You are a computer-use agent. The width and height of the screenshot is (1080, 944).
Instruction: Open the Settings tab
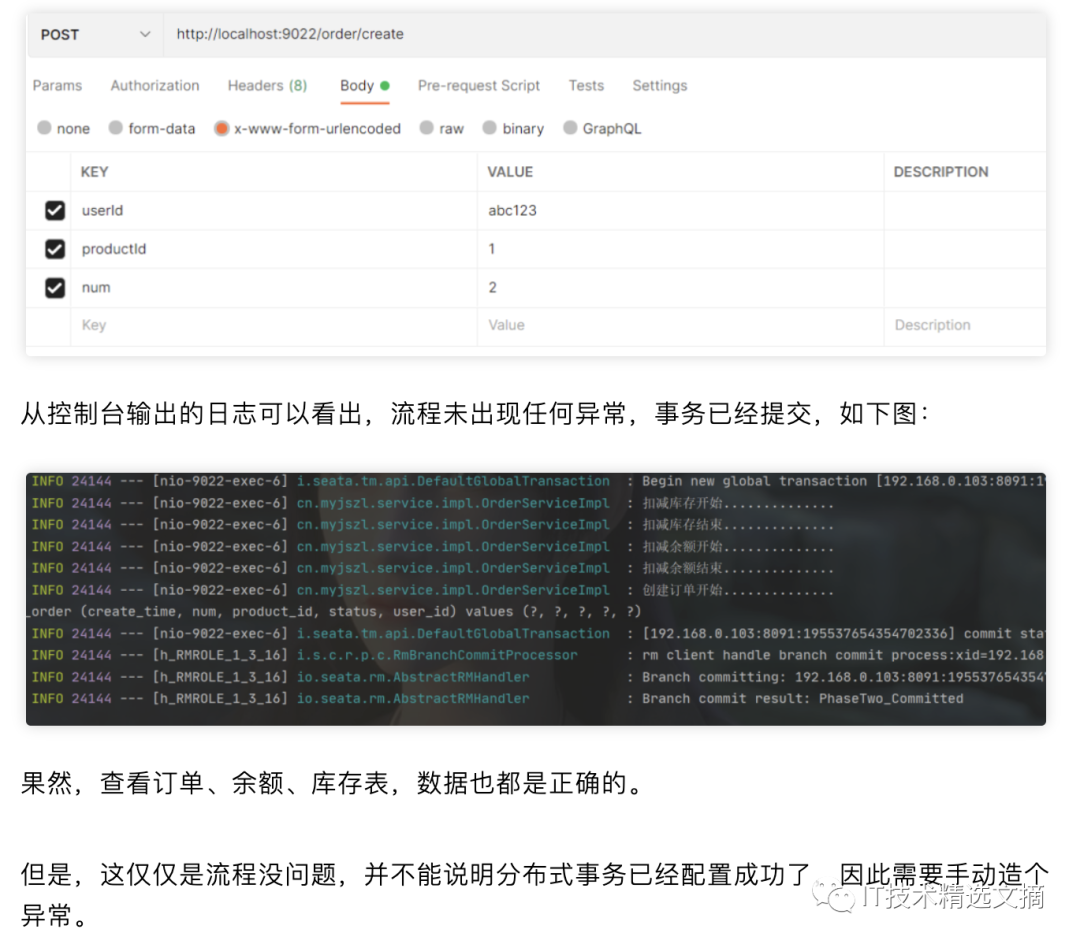coord(660,85)
